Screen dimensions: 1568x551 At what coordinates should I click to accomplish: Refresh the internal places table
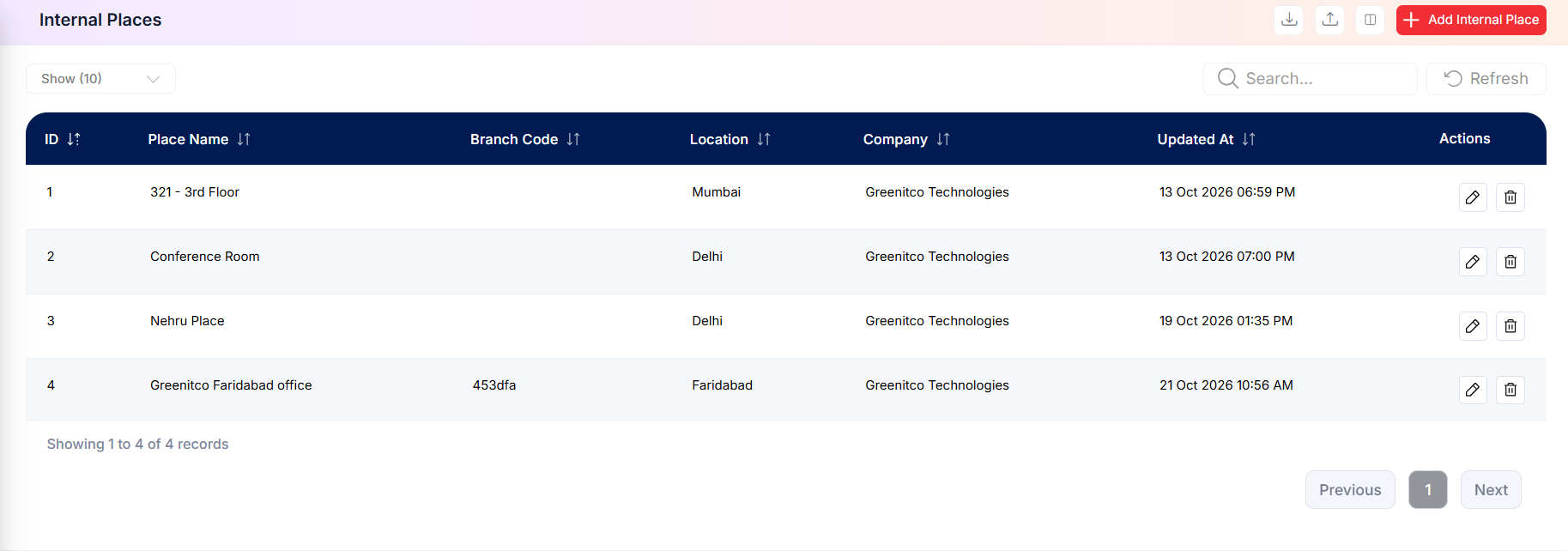[1486, 79]
